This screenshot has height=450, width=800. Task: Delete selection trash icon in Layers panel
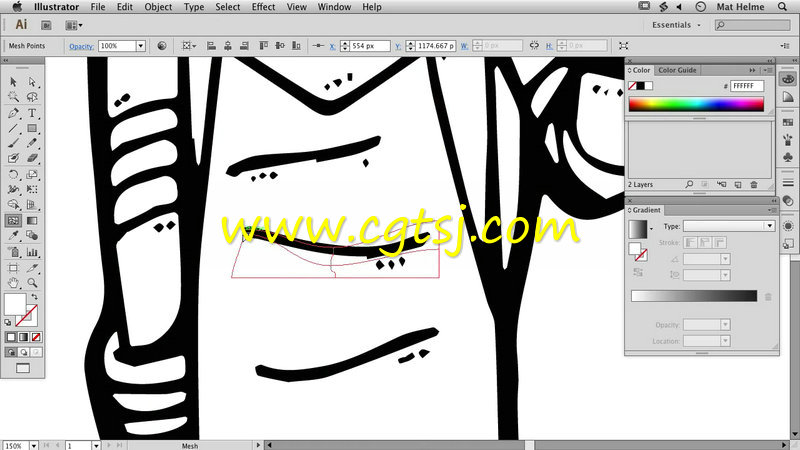pyautogui.click(x=754, y=185)
